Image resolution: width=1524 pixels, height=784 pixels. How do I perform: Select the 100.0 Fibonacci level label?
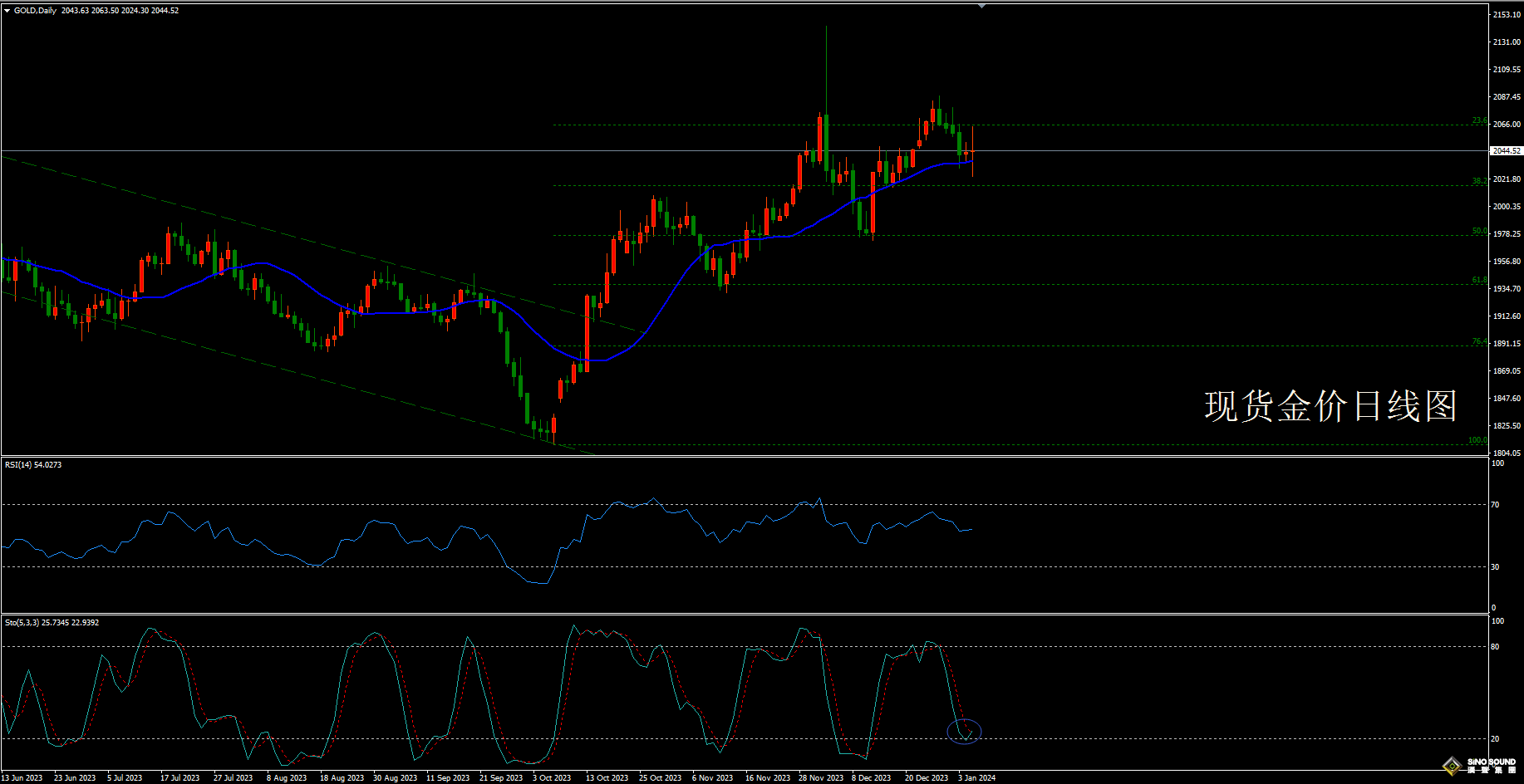point(1477,441)
